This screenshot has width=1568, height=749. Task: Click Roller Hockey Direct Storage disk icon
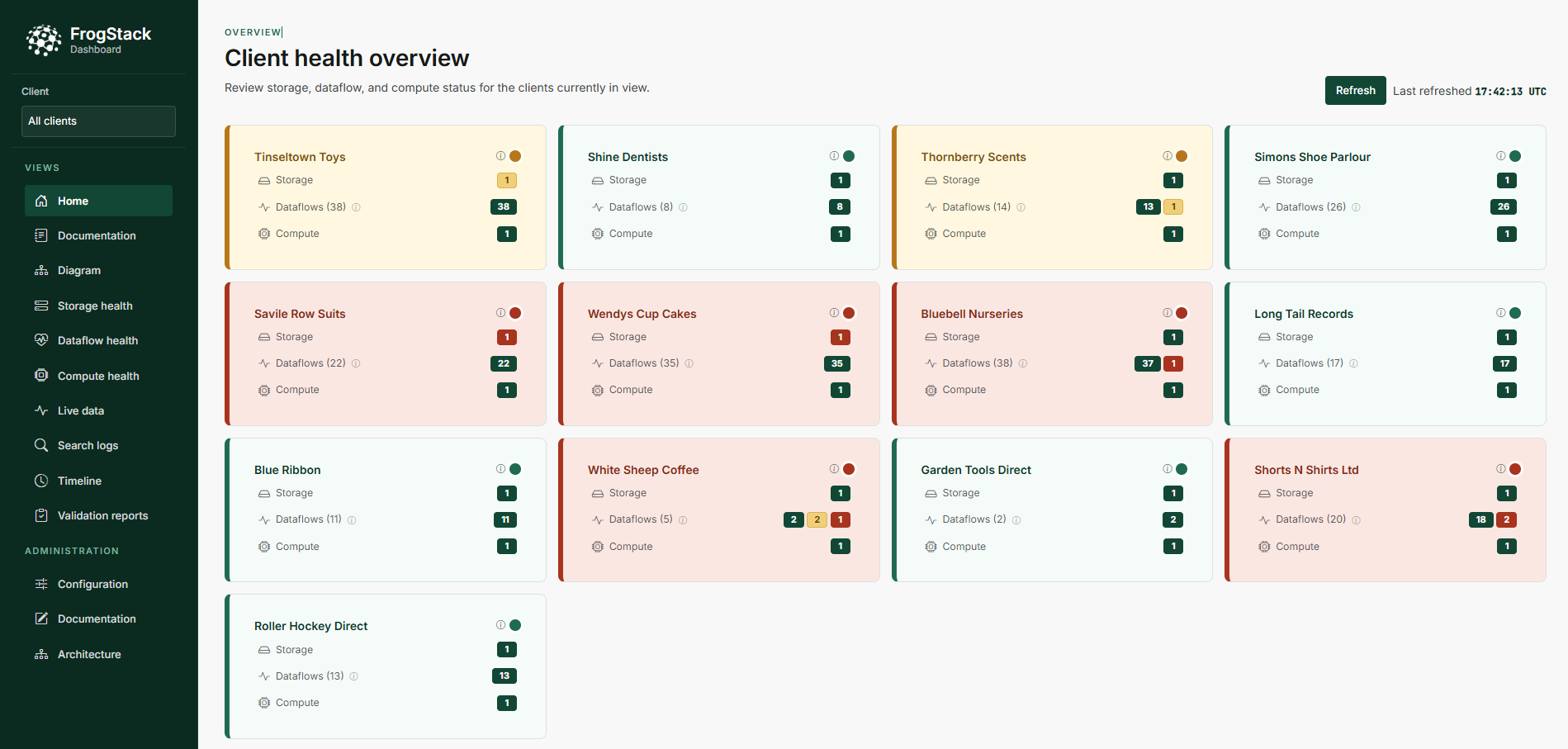point(264,650)
